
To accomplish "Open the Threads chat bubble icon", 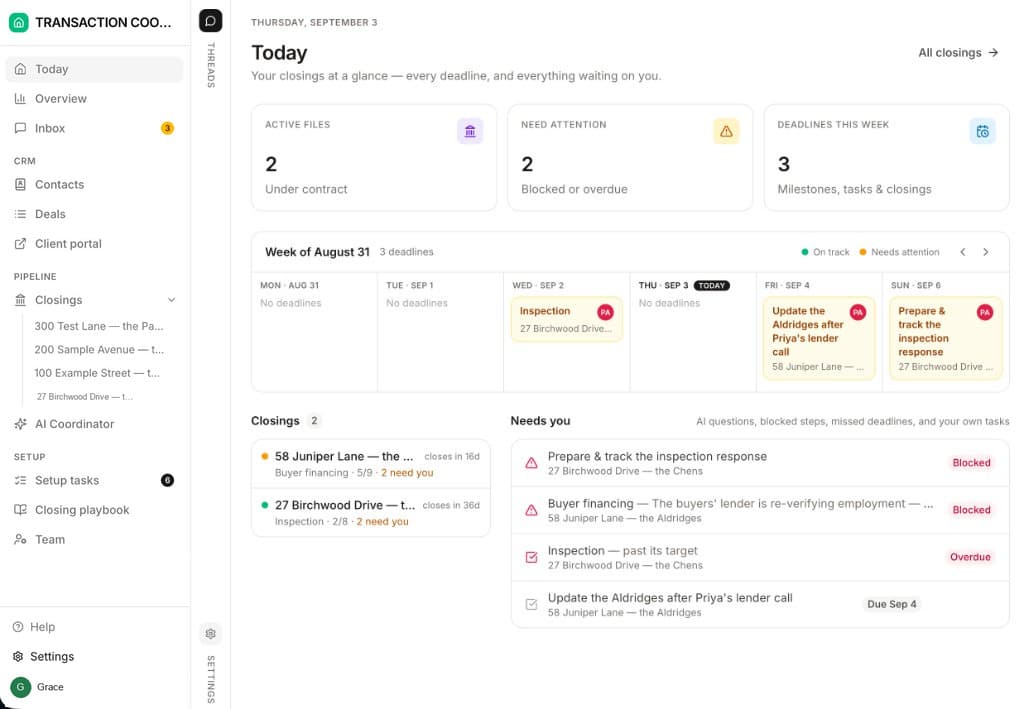I will [x=210, y=21].
